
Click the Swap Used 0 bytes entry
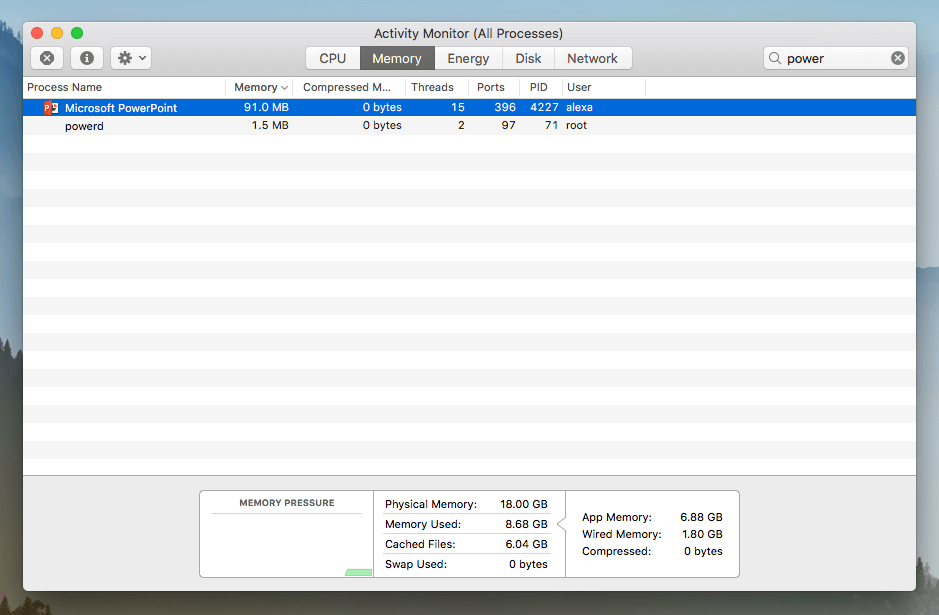[x=466, y=564]
